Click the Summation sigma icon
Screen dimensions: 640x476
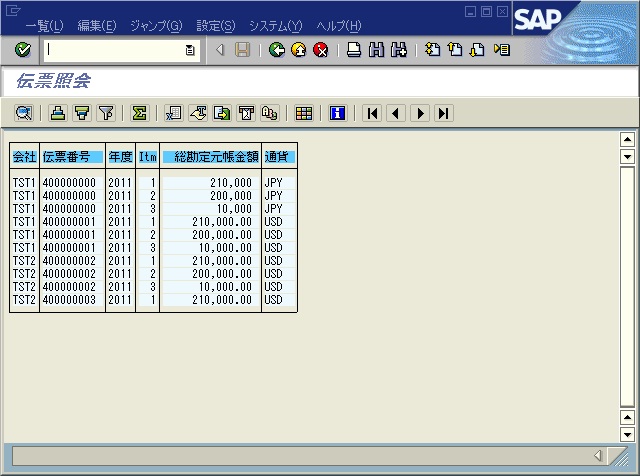click(x=139, y=113)
